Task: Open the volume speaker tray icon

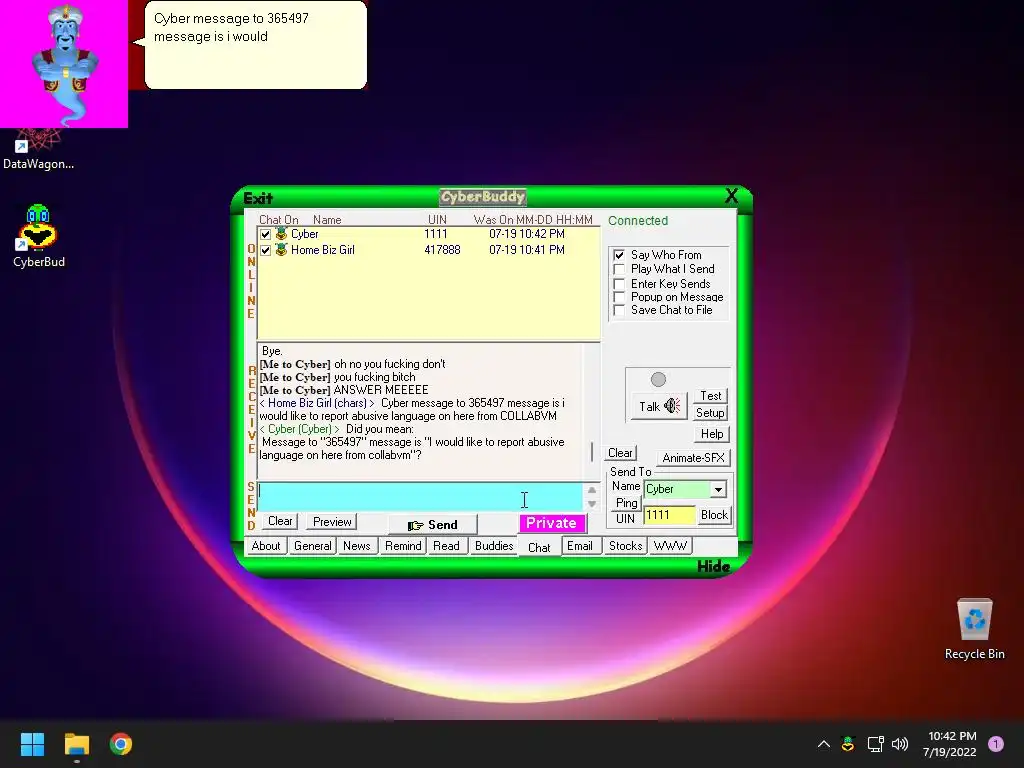Action: pos(900,744)
